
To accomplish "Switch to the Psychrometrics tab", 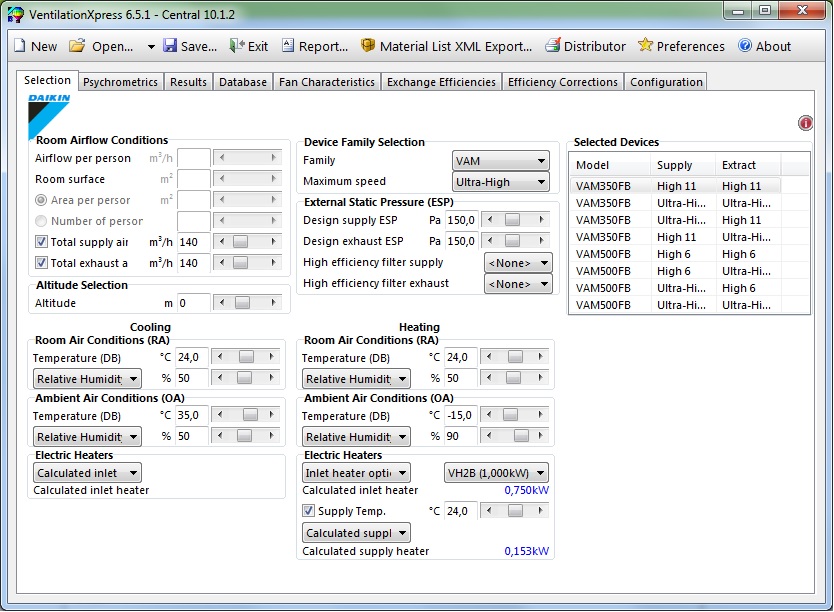I will click(120, 82).
